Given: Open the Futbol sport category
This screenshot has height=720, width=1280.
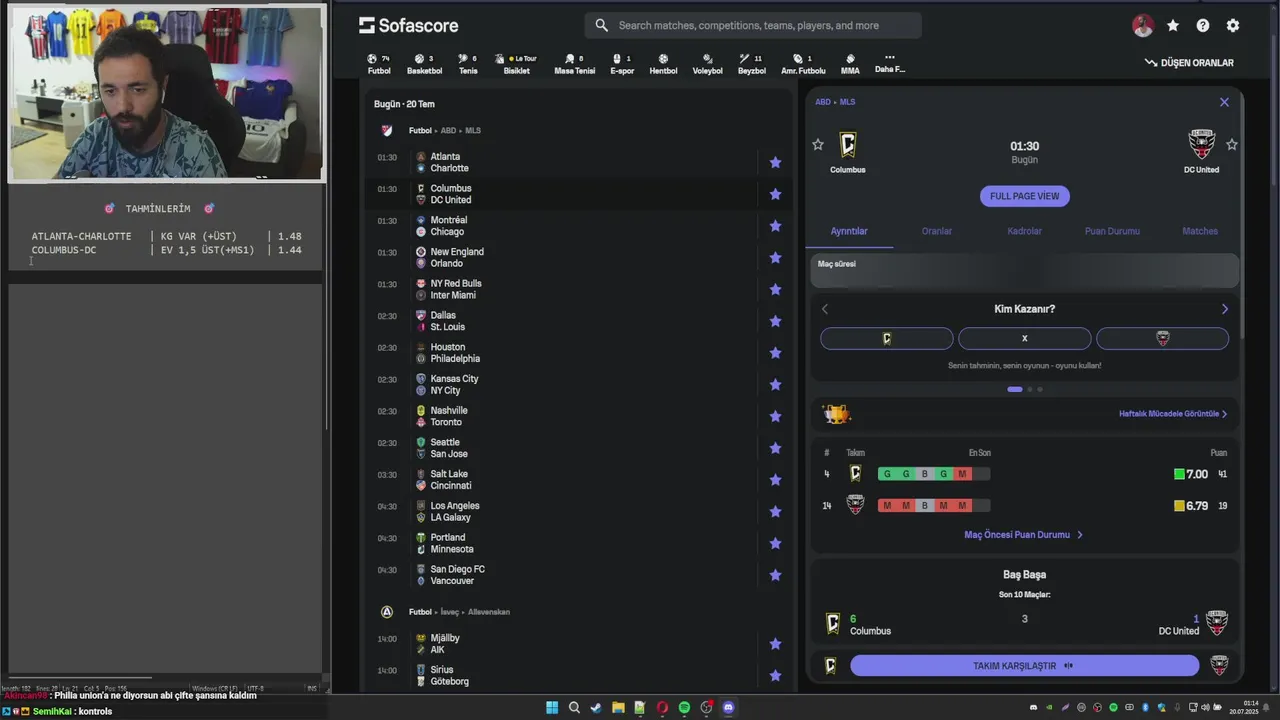Looking at the screenshot, I should [x=379, y=64].
